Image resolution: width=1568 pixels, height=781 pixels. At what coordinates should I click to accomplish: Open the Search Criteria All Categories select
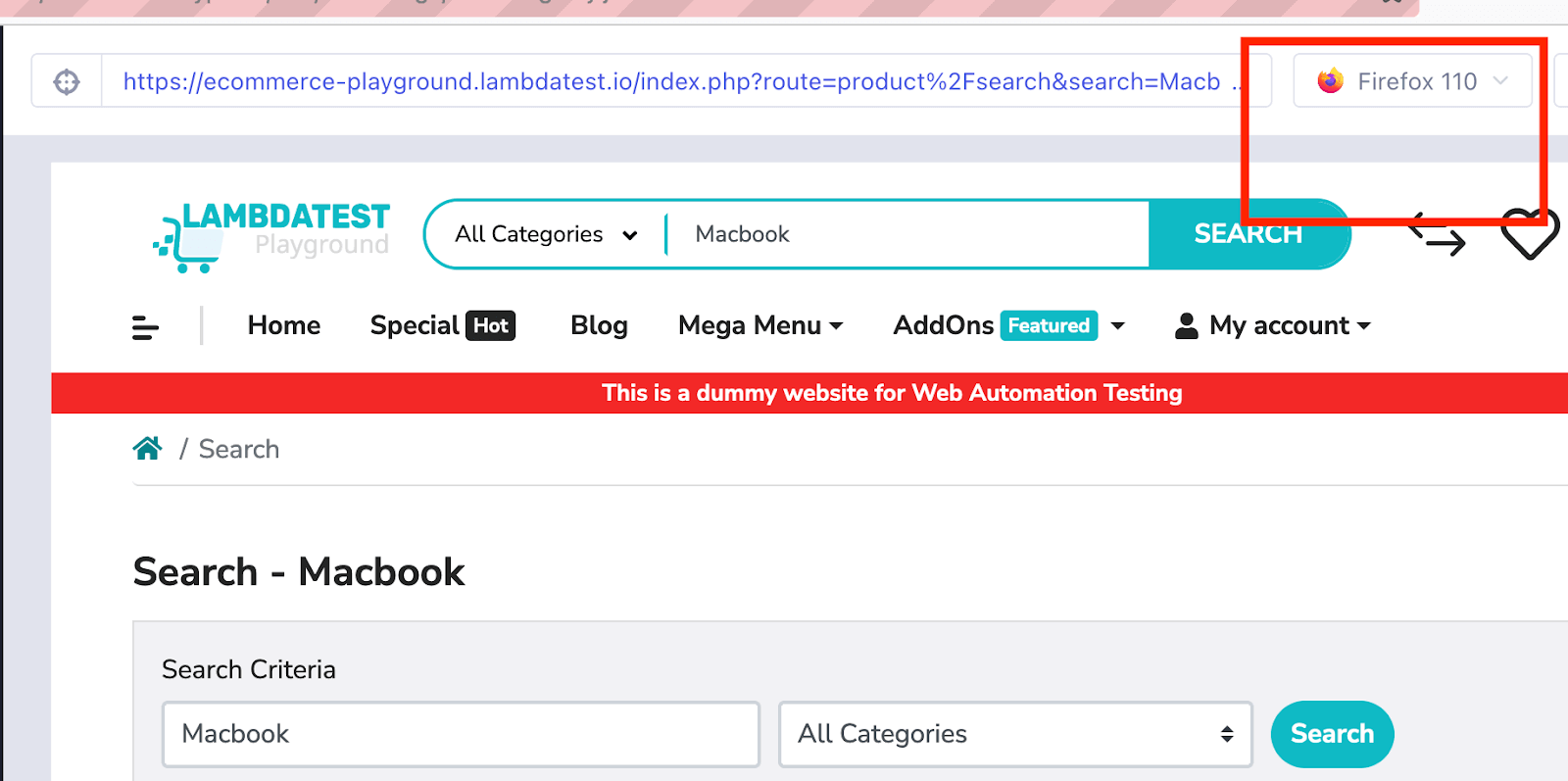1015,734
